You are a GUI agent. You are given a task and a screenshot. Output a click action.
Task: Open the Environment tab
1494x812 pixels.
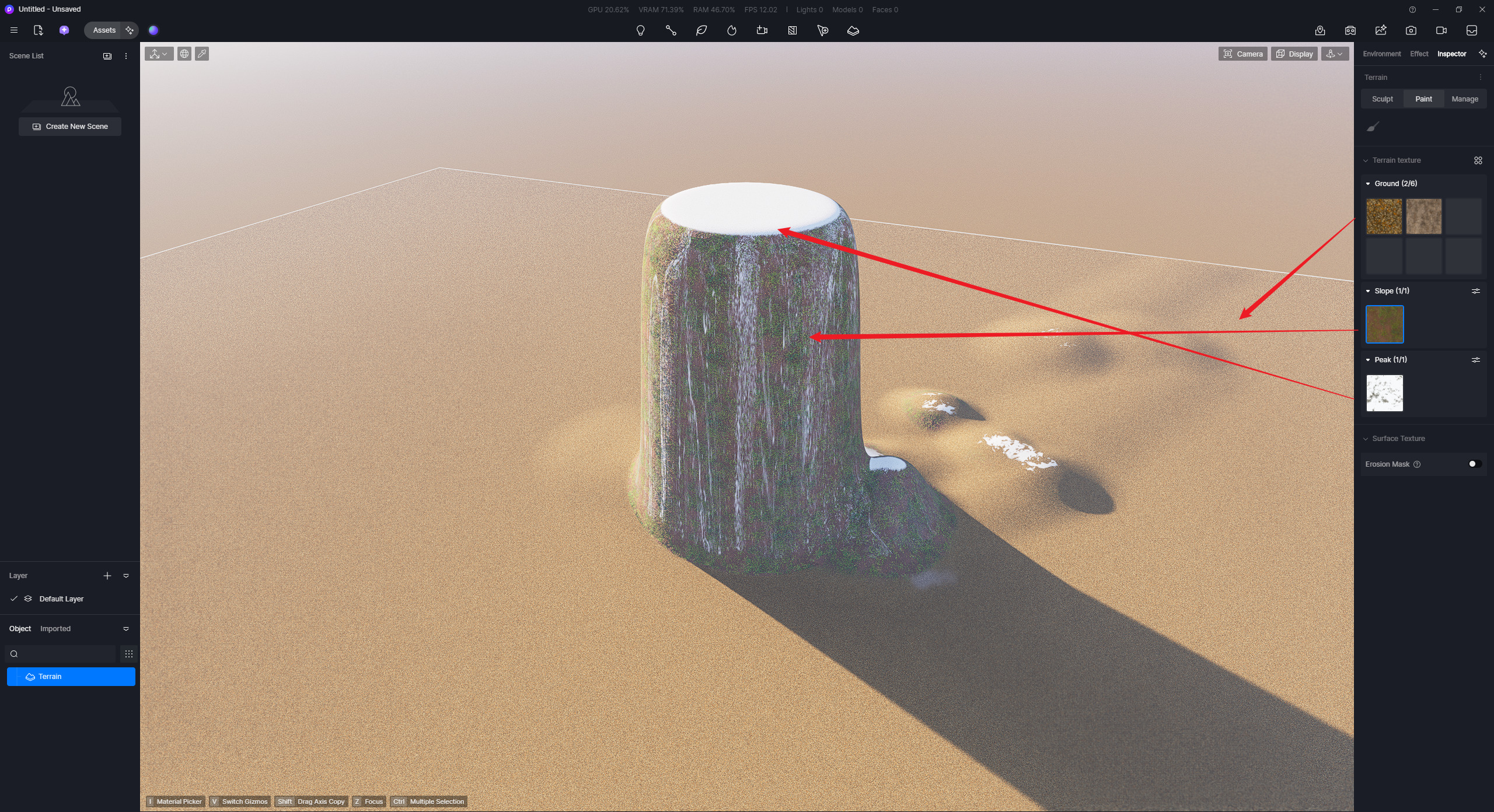(x=1381, y=54)
